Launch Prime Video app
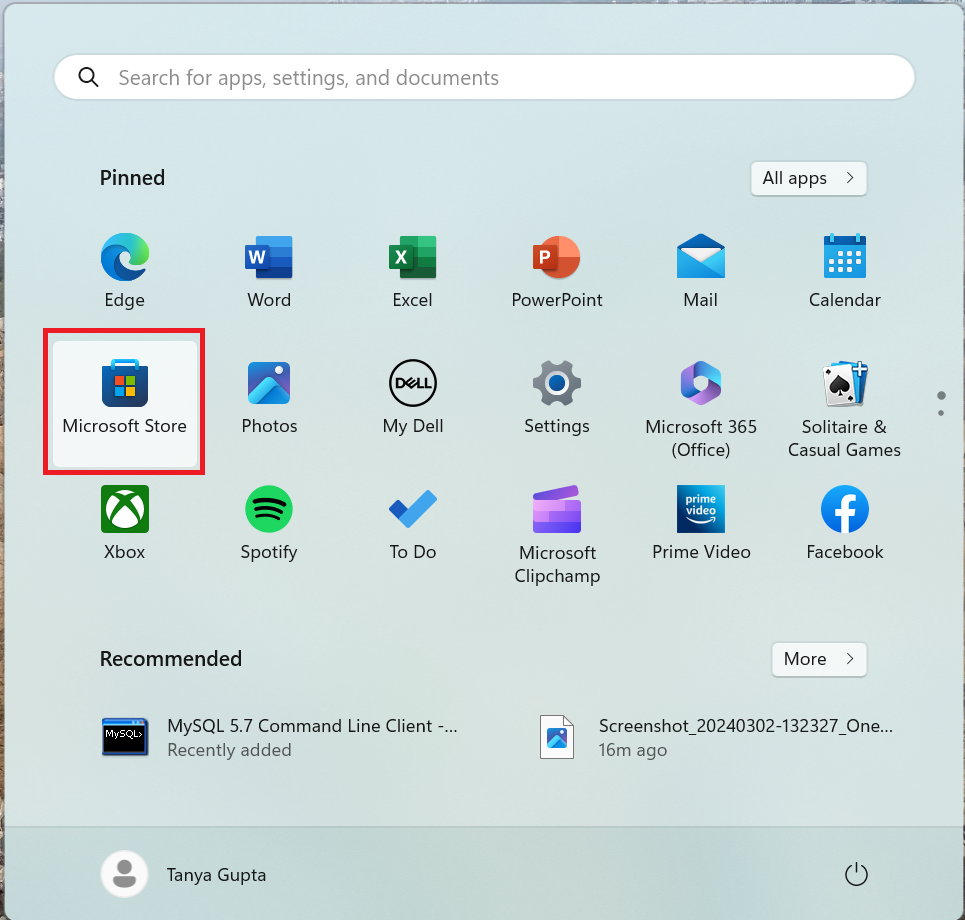This screenshot has width=965, height=920. pos(701,523)
